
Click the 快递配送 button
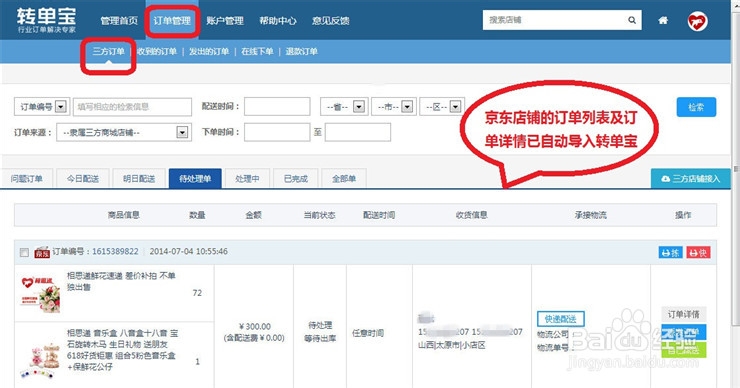(x=561, y=319)
